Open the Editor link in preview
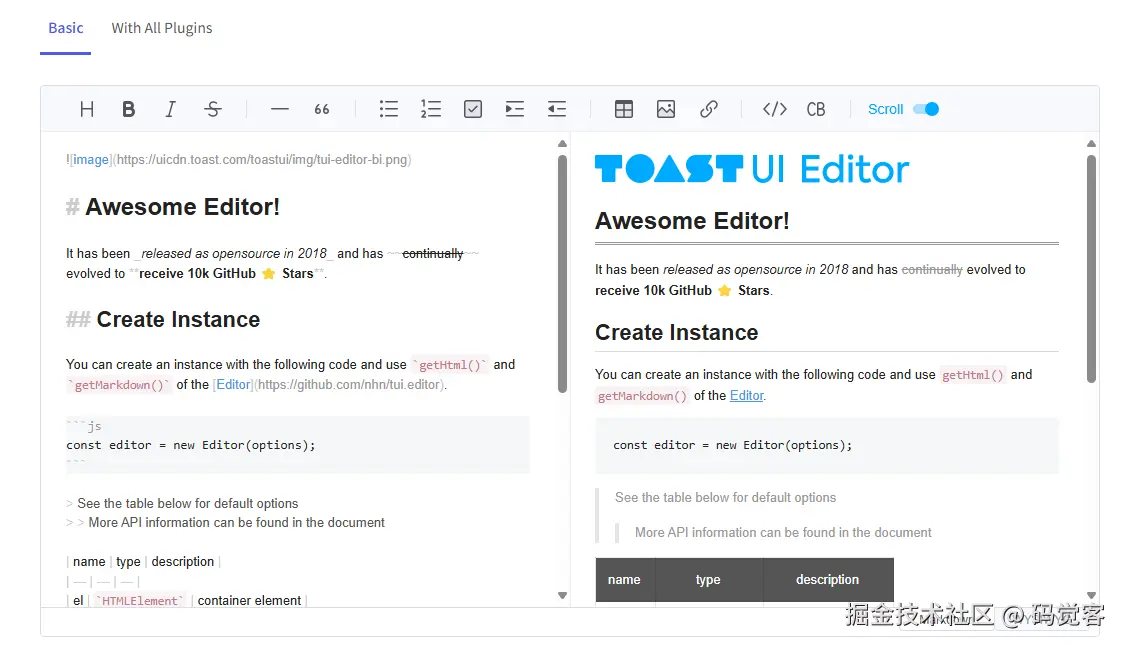This screenshot has height=648, width=1125. (x=746, y=395)
